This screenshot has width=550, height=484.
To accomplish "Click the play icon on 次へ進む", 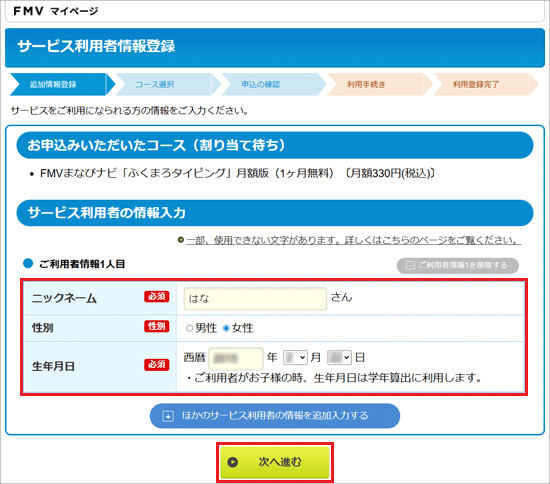I will [232, 462].
